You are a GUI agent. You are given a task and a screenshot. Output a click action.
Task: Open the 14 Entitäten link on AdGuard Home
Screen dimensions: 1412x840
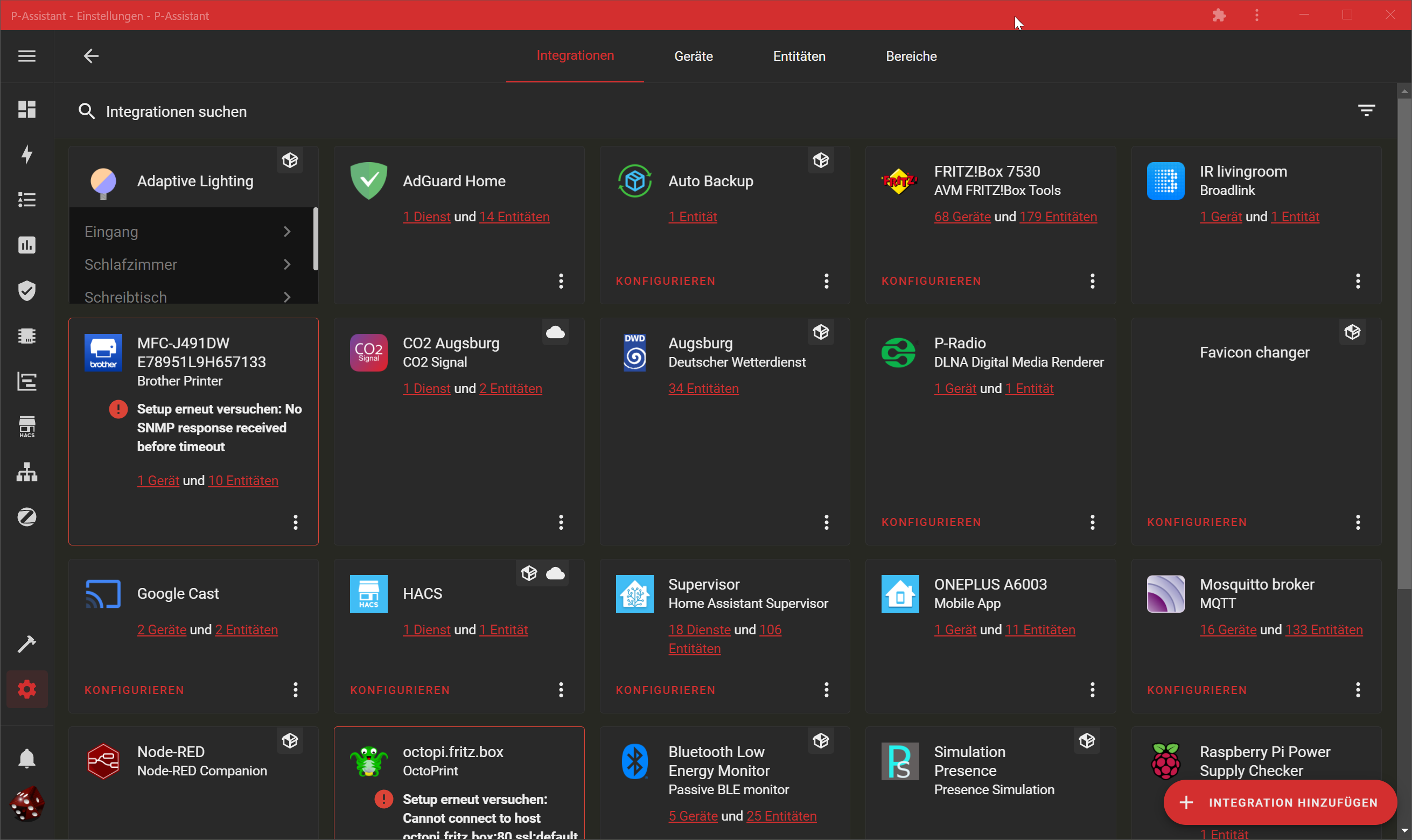[514, 217]
